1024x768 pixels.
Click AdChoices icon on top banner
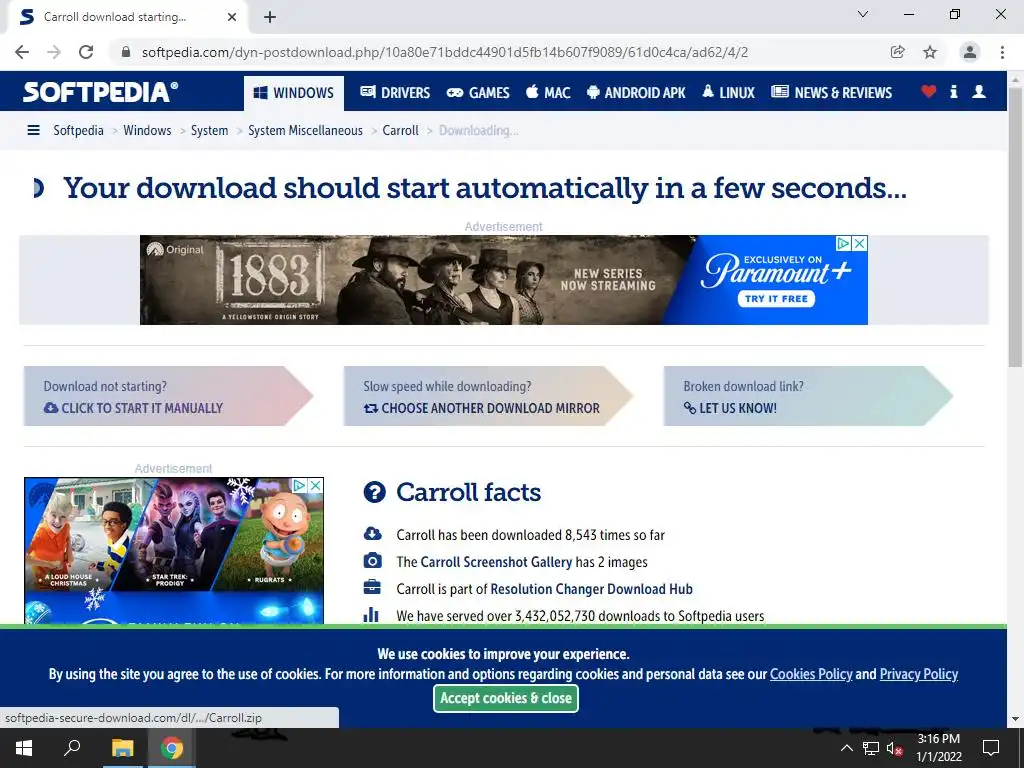point(844,244)
